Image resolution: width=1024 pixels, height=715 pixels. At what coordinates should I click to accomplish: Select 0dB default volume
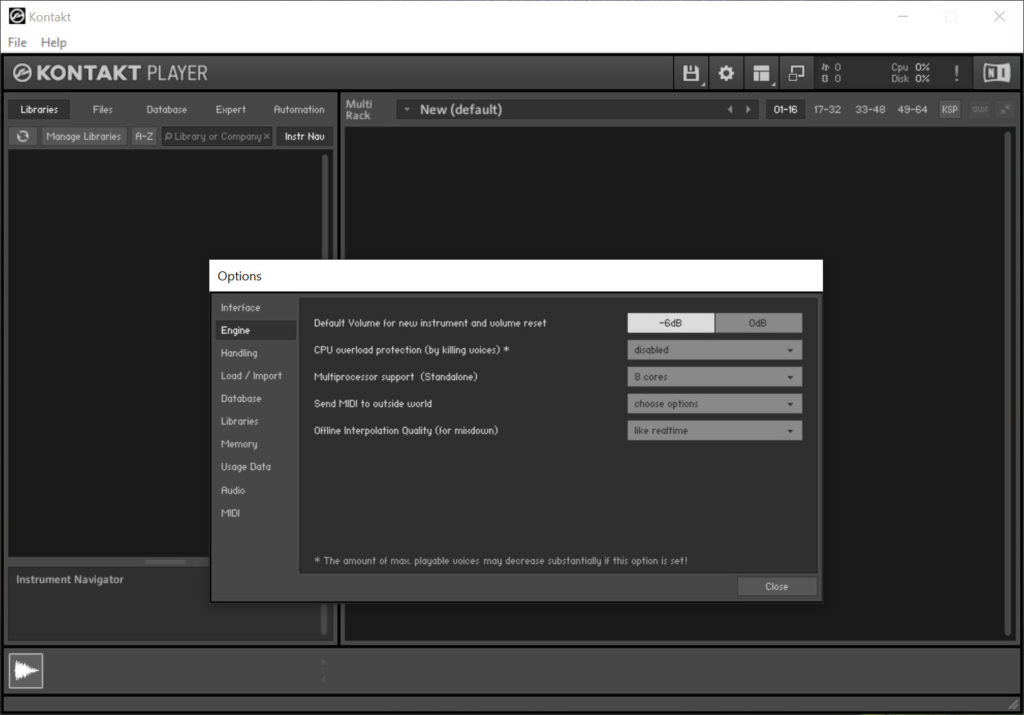tap(758, 323)
